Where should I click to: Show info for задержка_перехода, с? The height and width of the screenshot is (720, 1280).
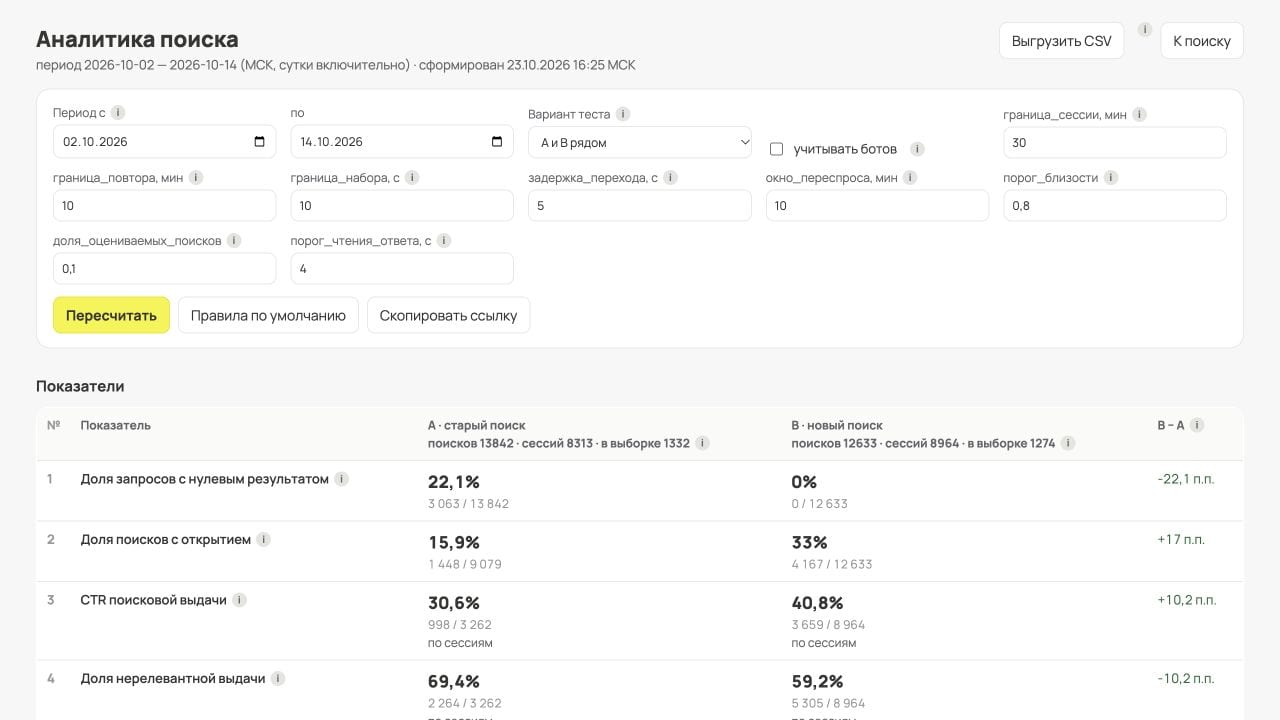pyautogui.click(x=670, y=177)
